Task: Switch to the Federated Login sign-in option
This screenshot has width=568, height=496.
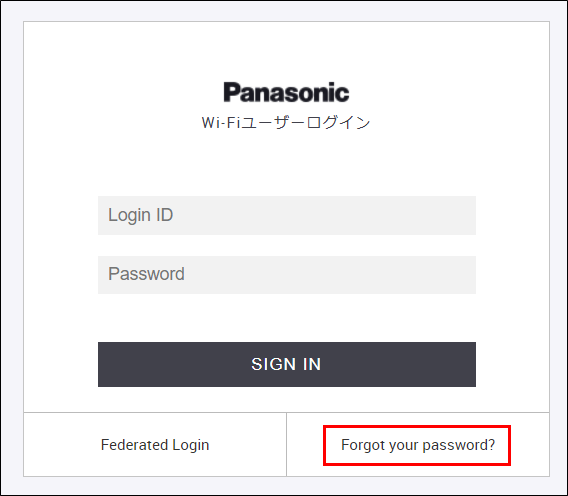Action: [155, 445]
